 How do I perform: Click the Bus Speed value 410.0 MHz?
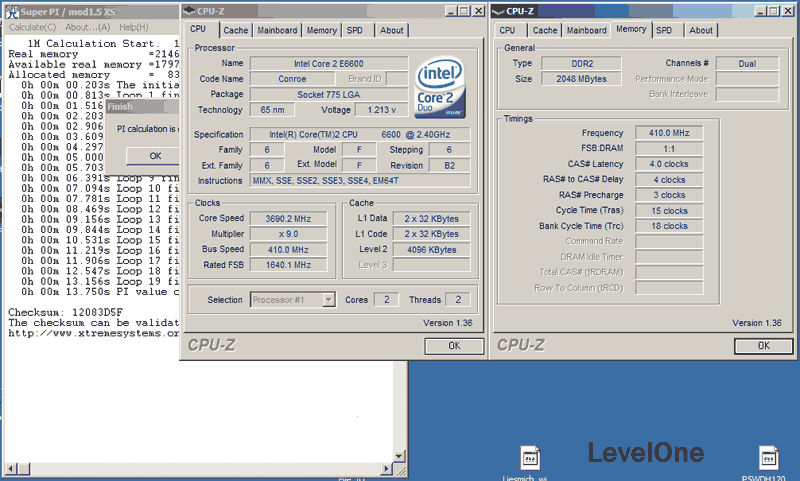[x=288, y=249]
